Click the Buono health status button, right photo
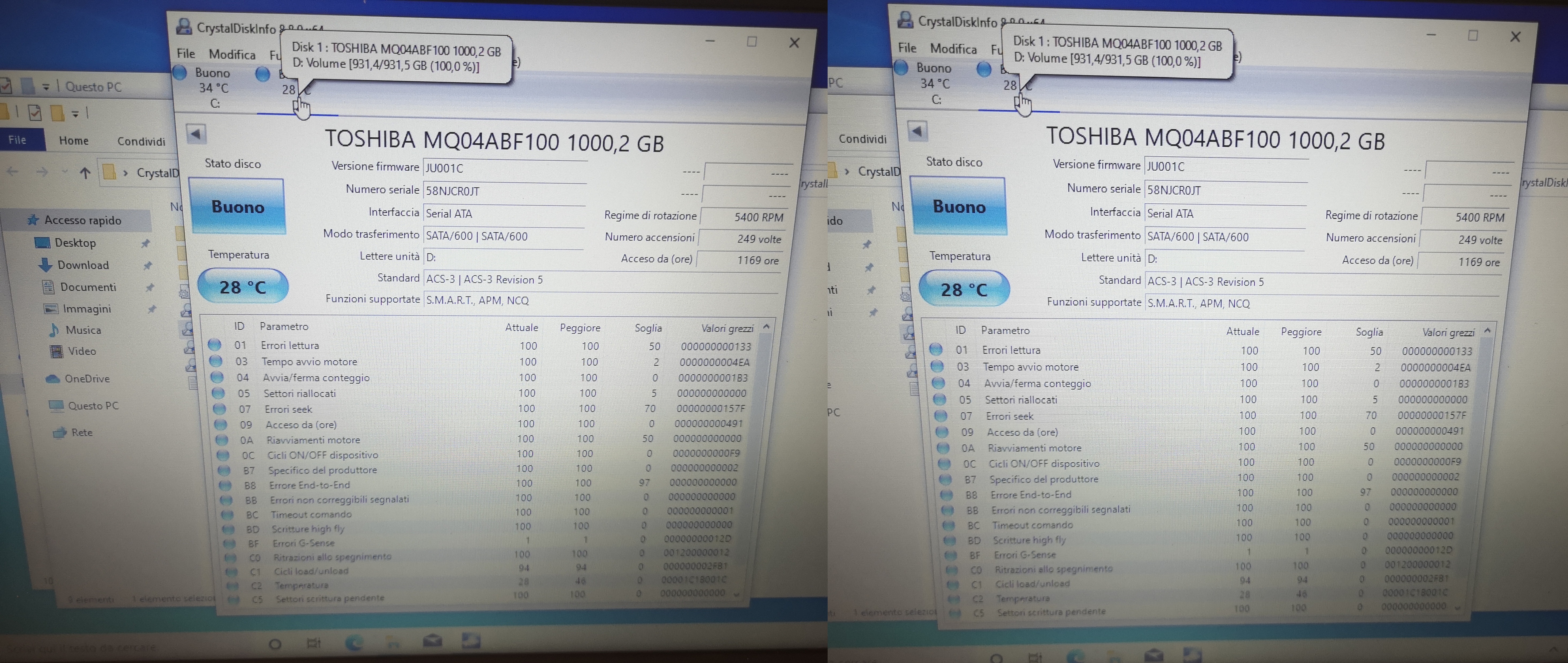 [x=959, y=206]
